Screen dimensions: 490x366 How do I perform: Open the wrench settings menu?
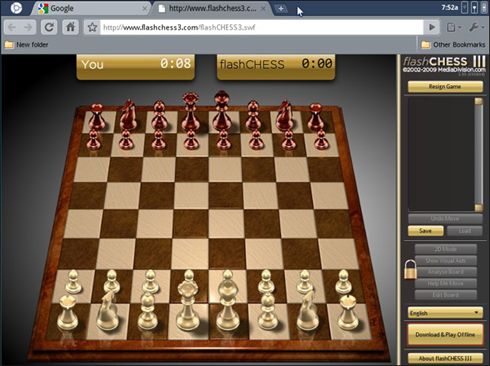476,27
